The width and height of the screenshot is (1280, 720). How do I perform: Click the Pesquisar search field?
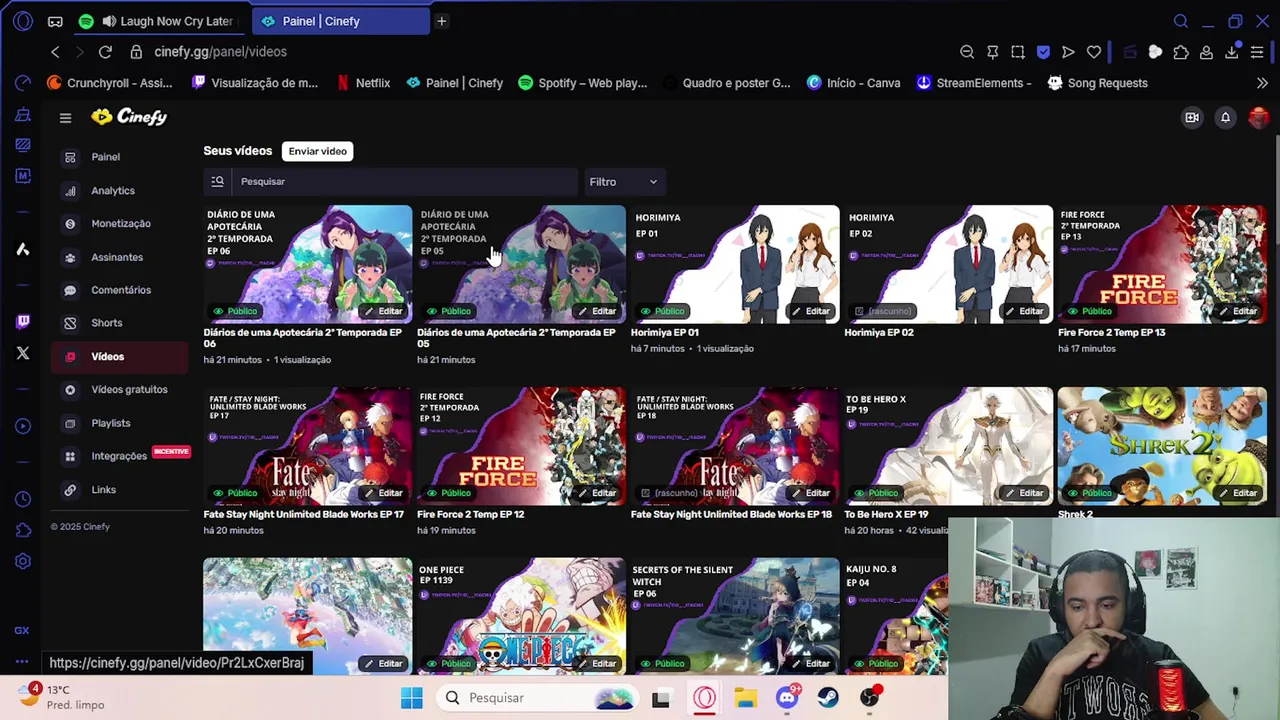[405, 181]
